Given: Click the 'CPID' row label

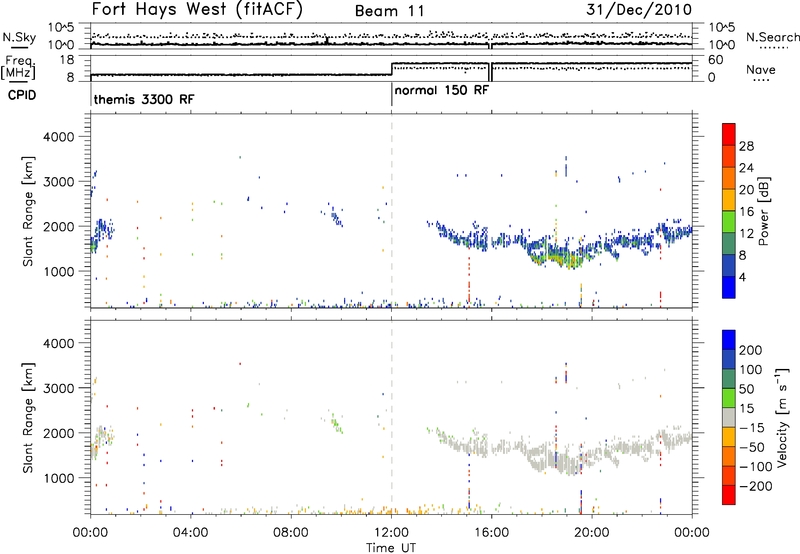Looking at the screenshot, I should [22, 95].
